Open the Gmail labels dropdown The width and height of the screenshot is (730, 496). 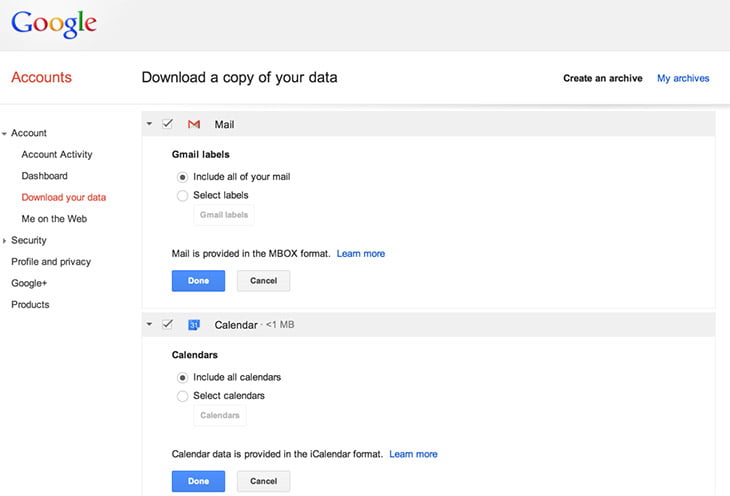tap(224, 215)
